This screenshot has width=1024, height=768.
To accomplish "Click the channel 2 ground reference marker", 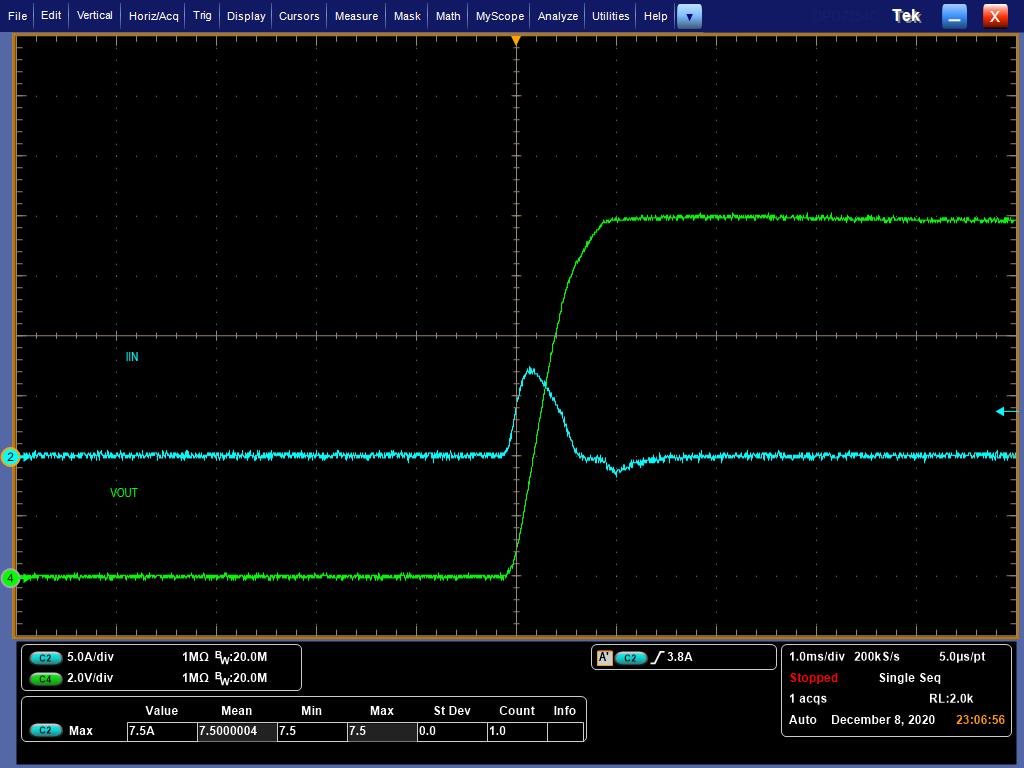I will coord(10,456).
